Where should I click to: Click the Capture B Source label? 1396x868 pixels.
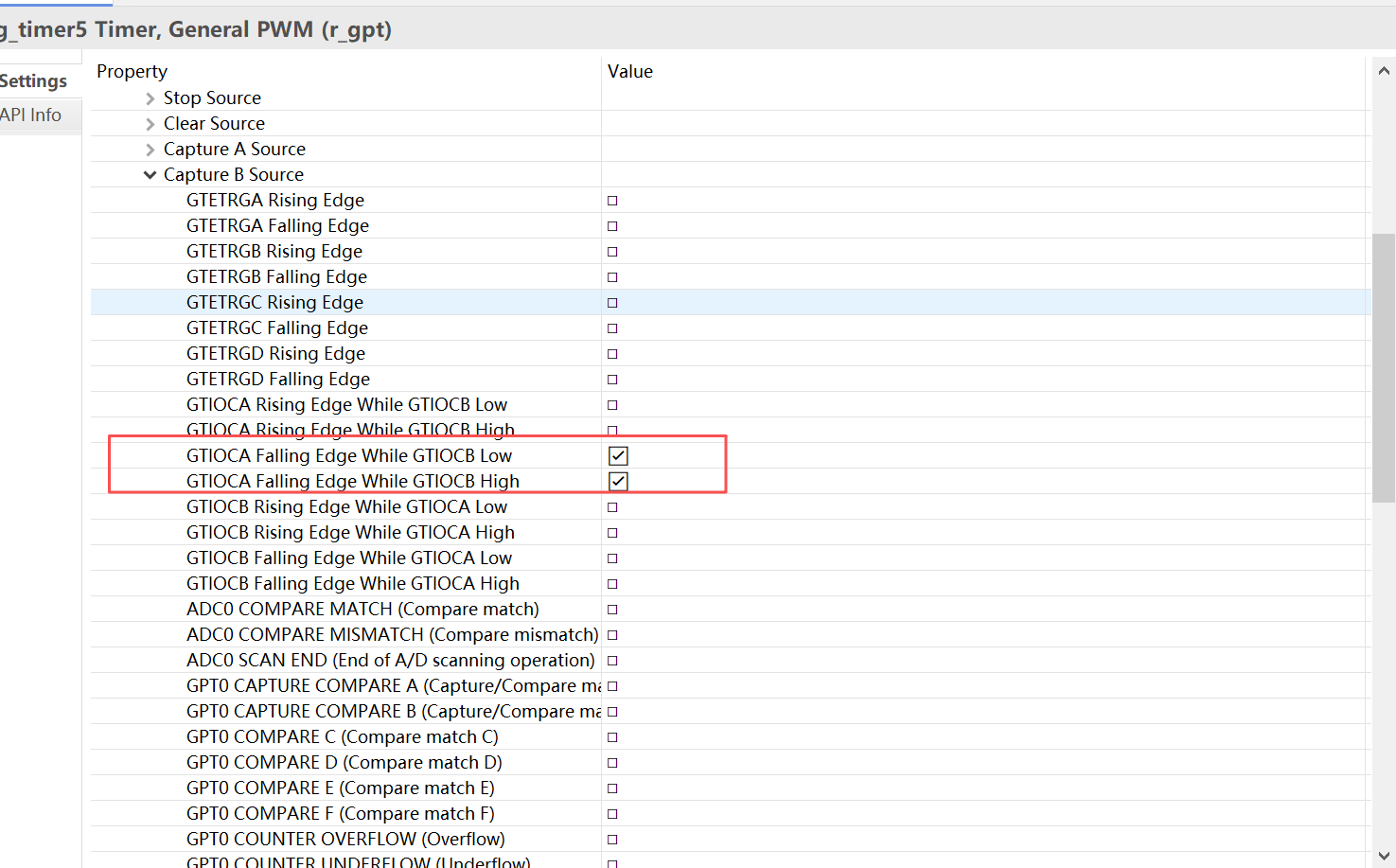point(234,175)
